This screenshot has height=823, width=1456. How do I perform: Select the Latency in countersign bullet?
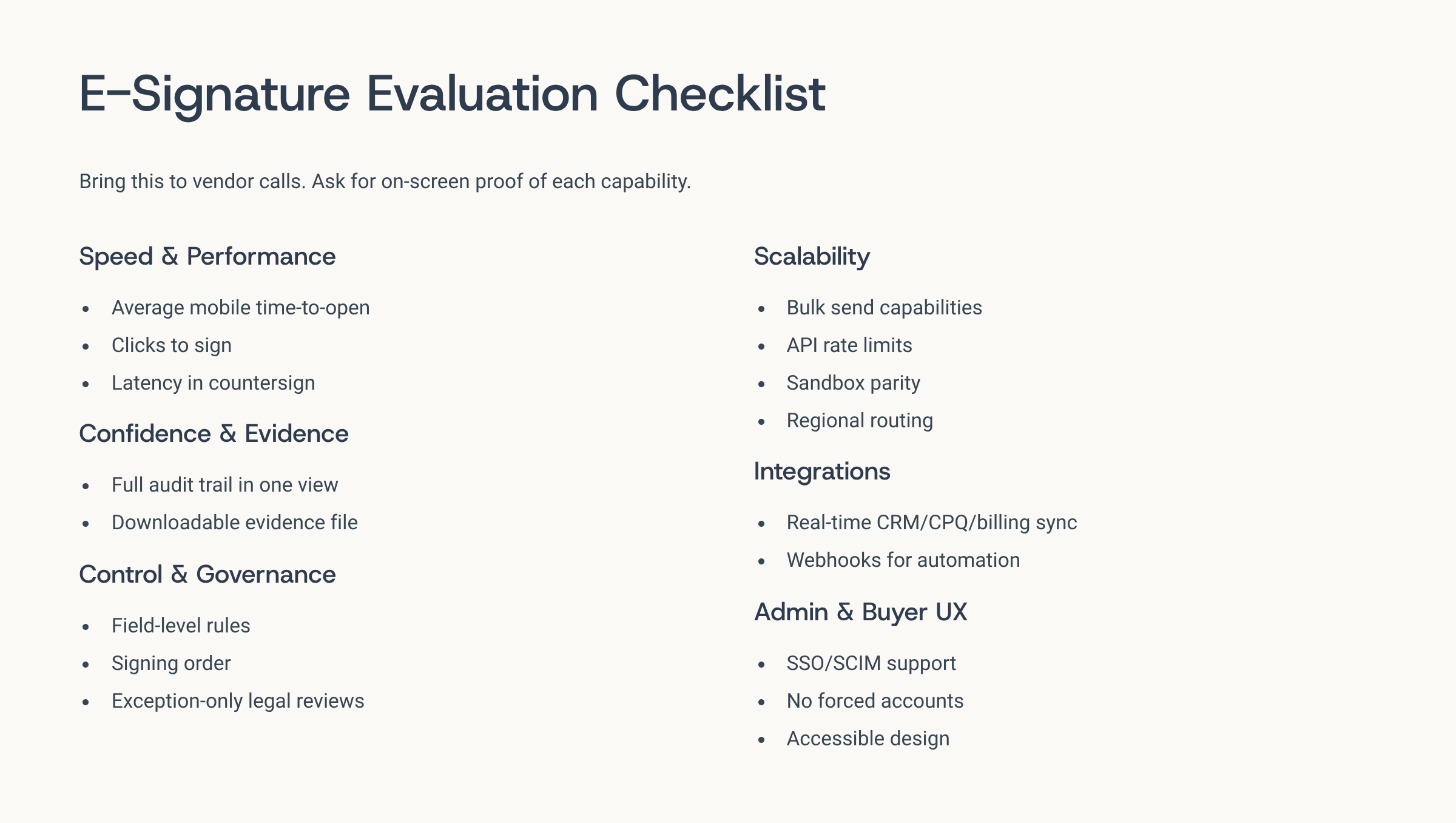213,383
